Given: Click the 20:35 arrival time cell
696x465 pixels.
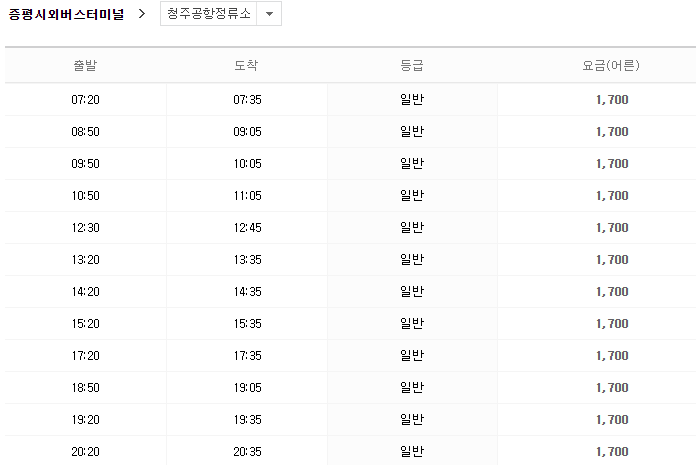Looking at the screenshot, I should point(247,451).
